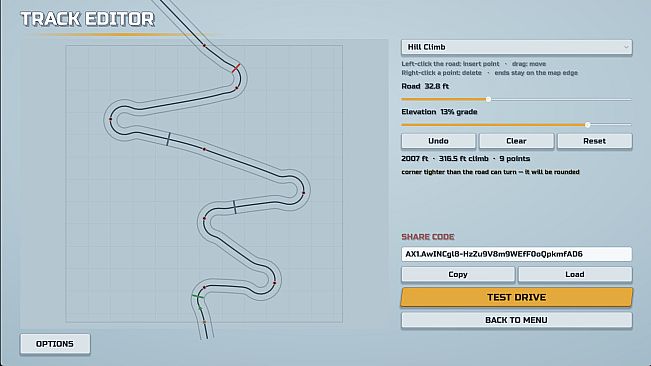Screen dimensions: 651x366
Task: Click the Clear button
Action: (516, 141)
